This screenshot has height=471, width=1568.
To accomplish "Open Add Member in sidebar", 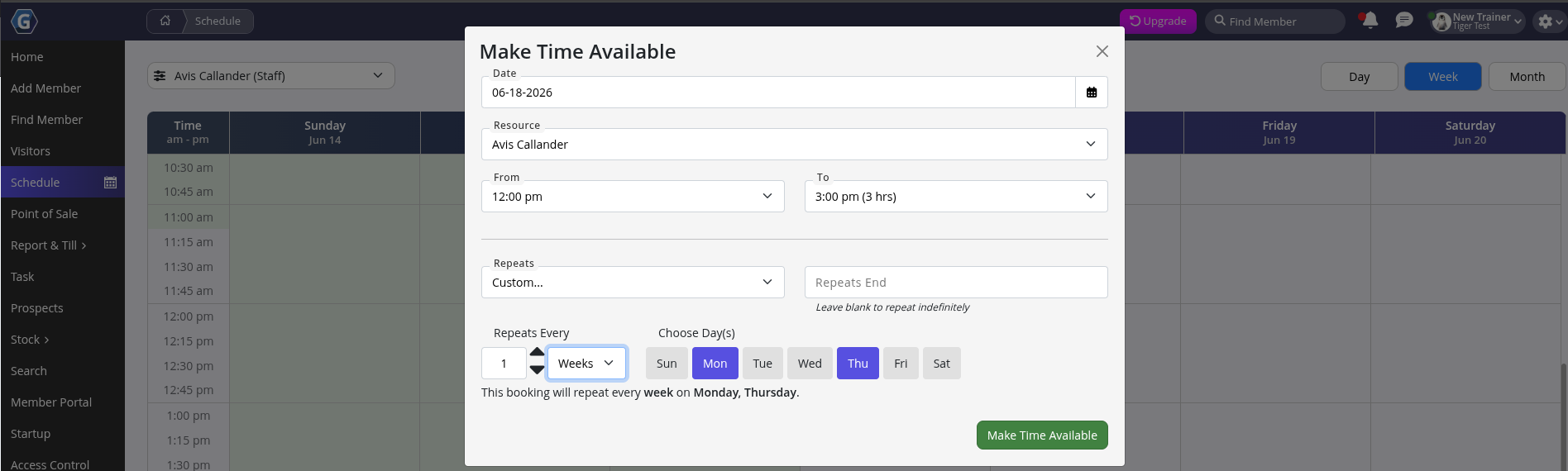I will [x=45, y=88].
